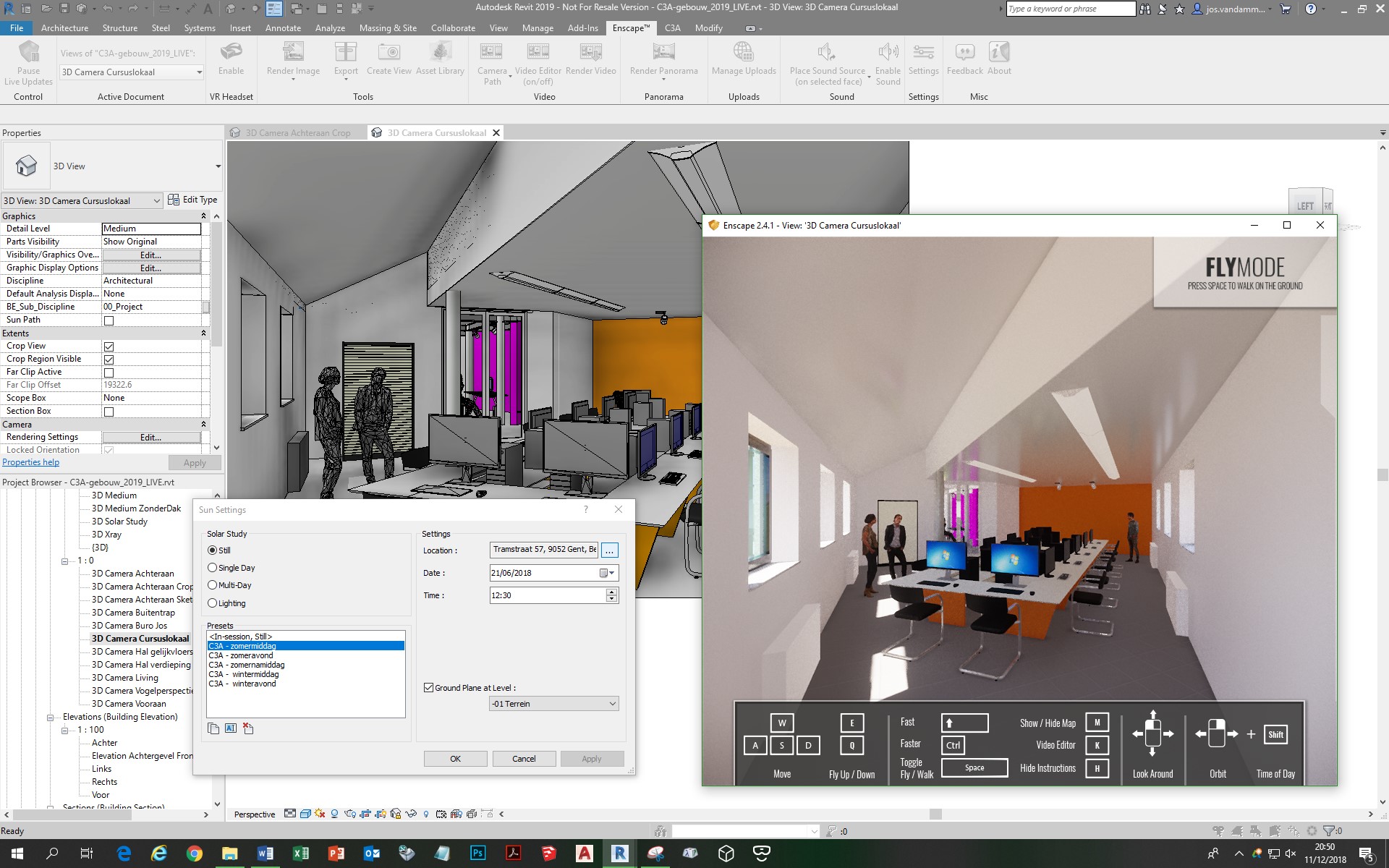Click Place Sound Source icon

(827, 52)
